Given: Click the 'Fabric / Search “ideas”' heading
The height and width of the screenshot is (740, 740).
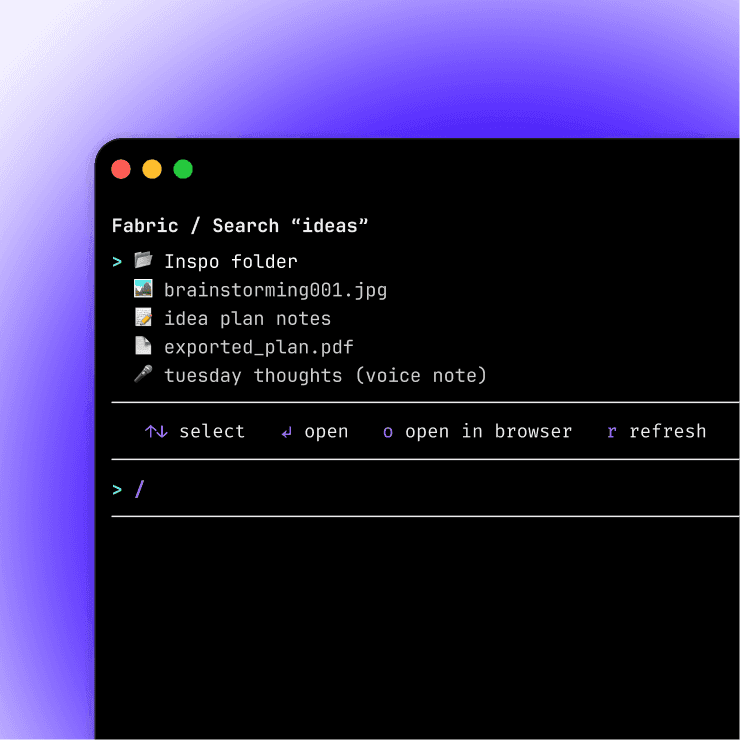Looking at the screenshot, I should click(240, 226).
